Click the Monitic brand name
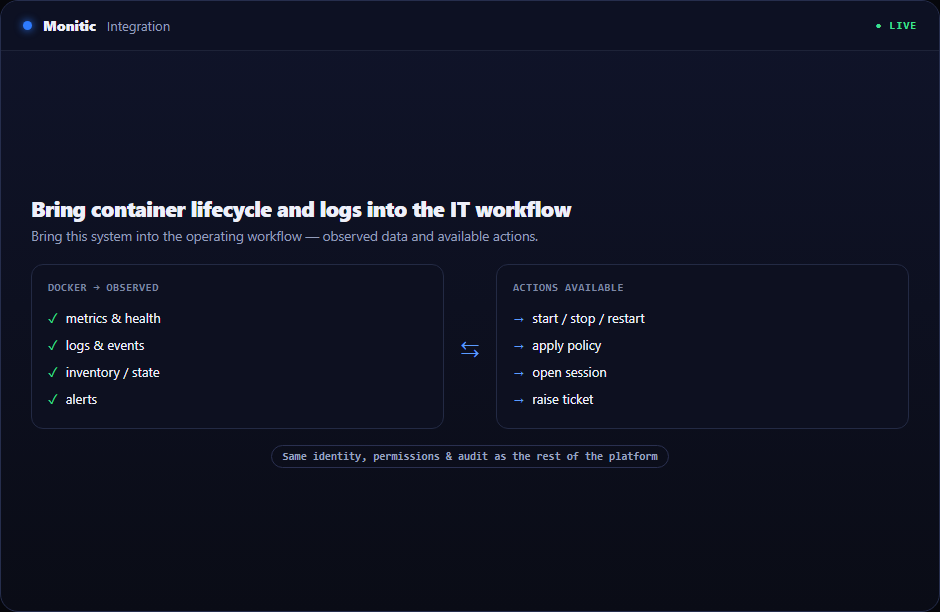 70,26
